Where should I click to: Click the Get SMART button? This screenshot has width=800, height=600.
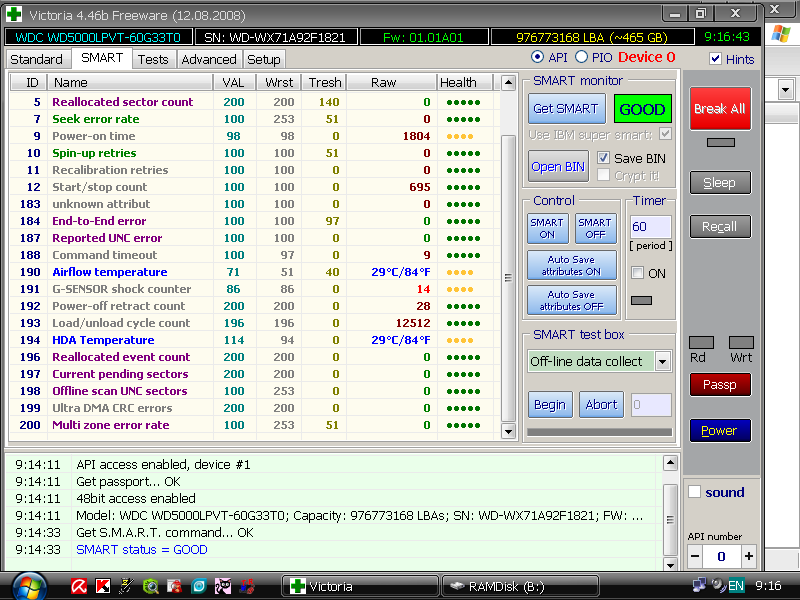point(566,108)
